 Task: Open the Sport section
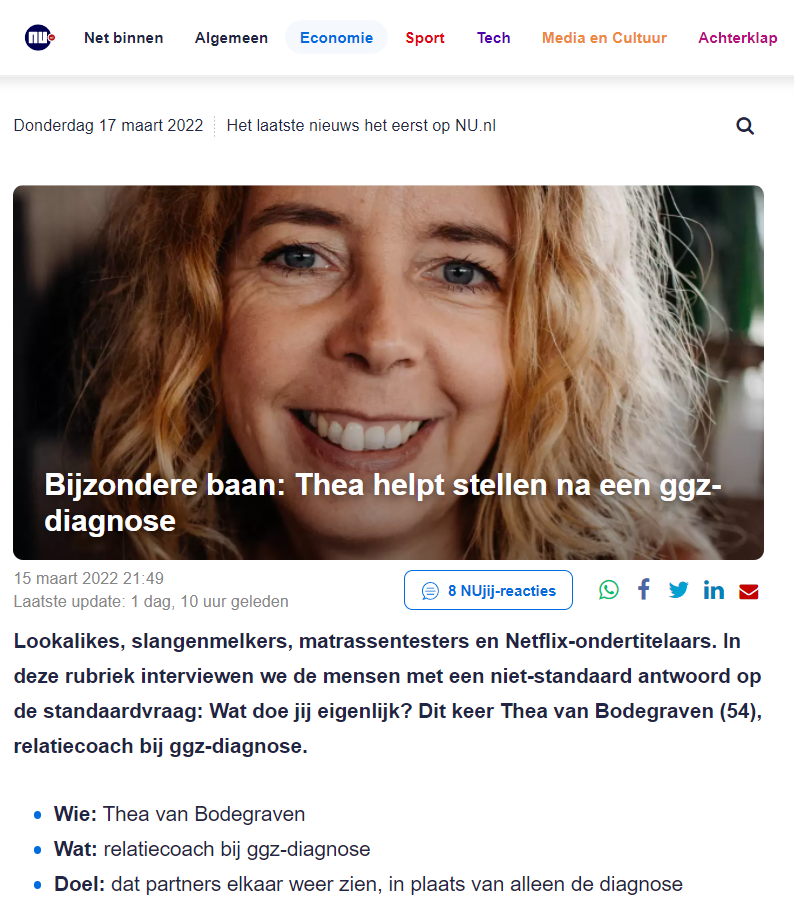point(425,38)
